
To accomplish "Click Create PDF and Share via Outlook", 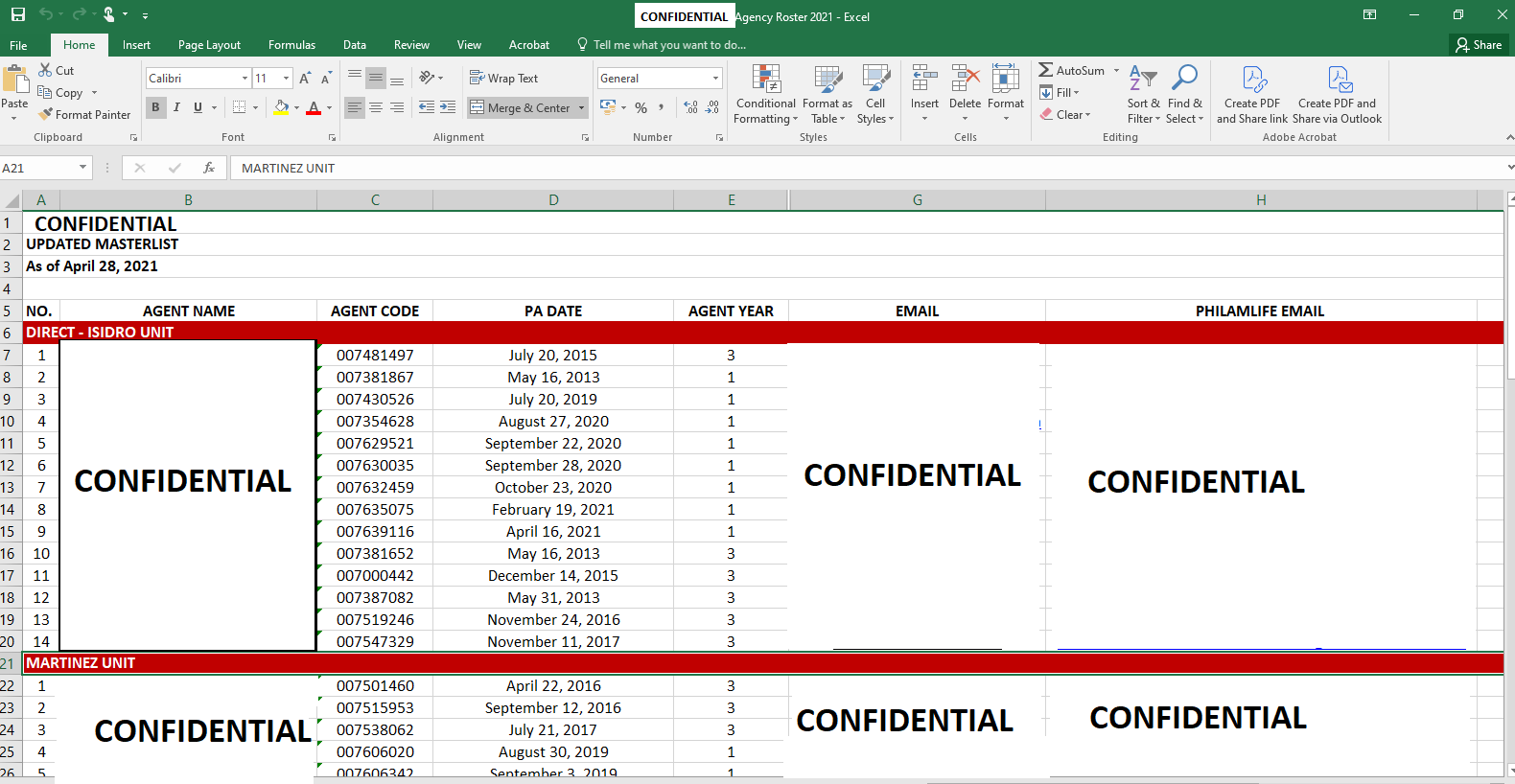I will coord(1337,94).
